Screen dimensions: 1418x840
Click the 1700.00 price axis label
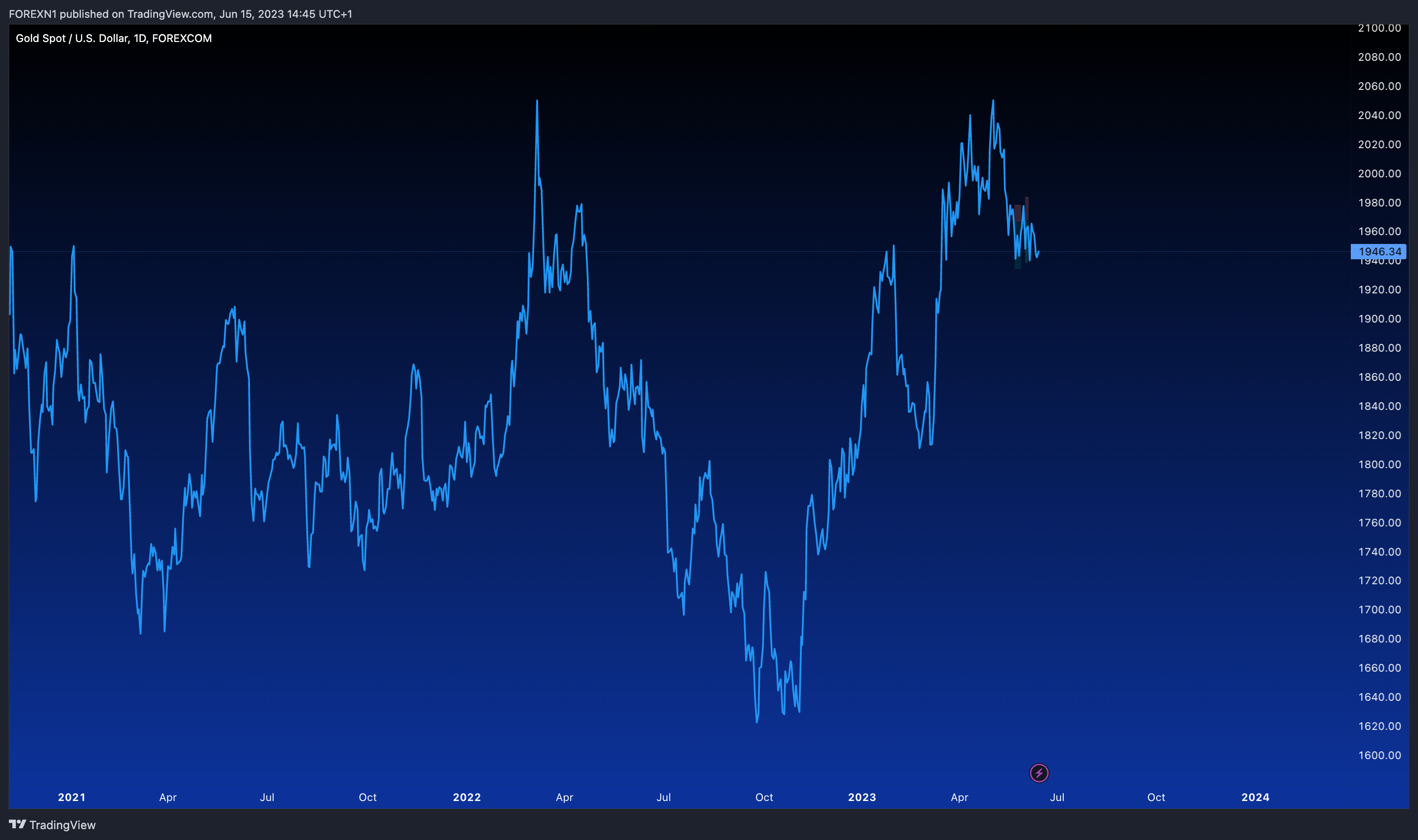1379,609
